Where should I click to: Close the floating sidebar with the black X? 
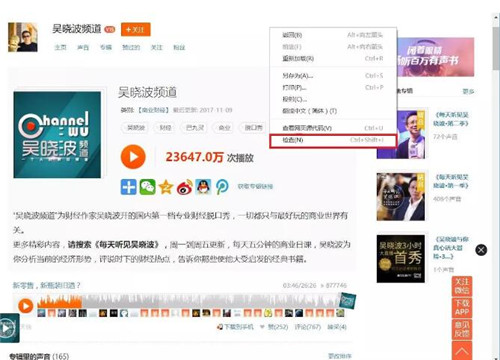[x=481, y=250]
